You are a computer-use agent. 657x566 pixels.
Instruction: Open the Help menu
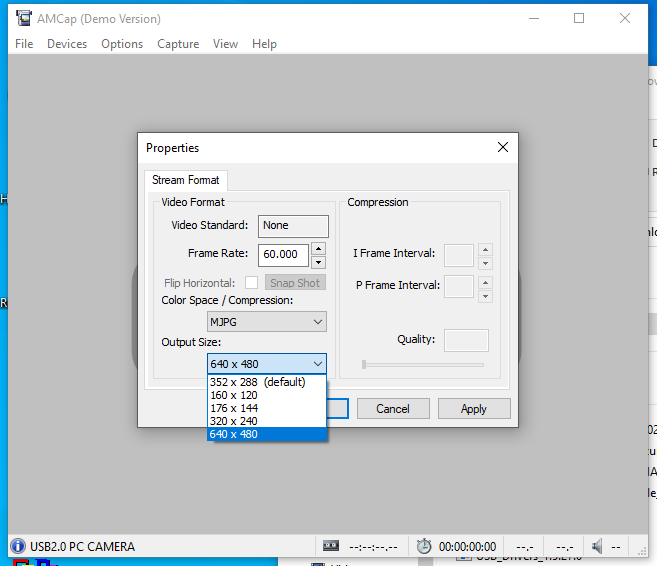point(264,44)
